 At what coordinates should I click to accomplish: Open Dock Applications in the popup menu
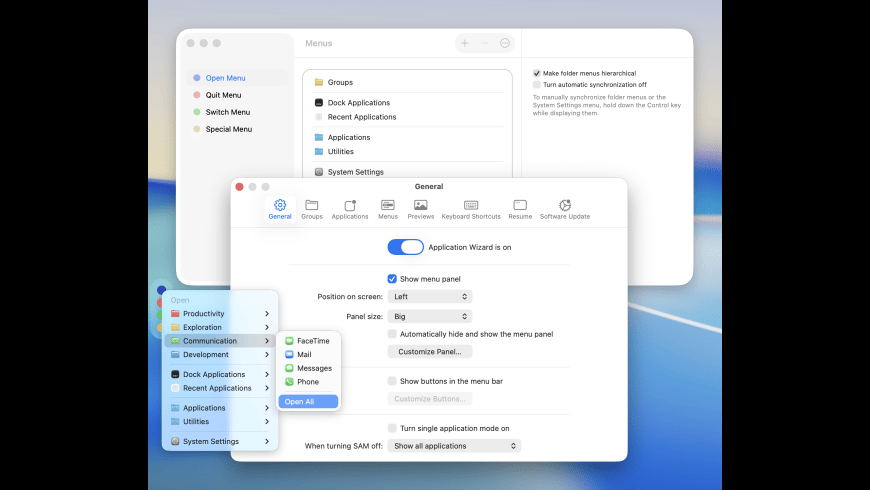(220, 374)
